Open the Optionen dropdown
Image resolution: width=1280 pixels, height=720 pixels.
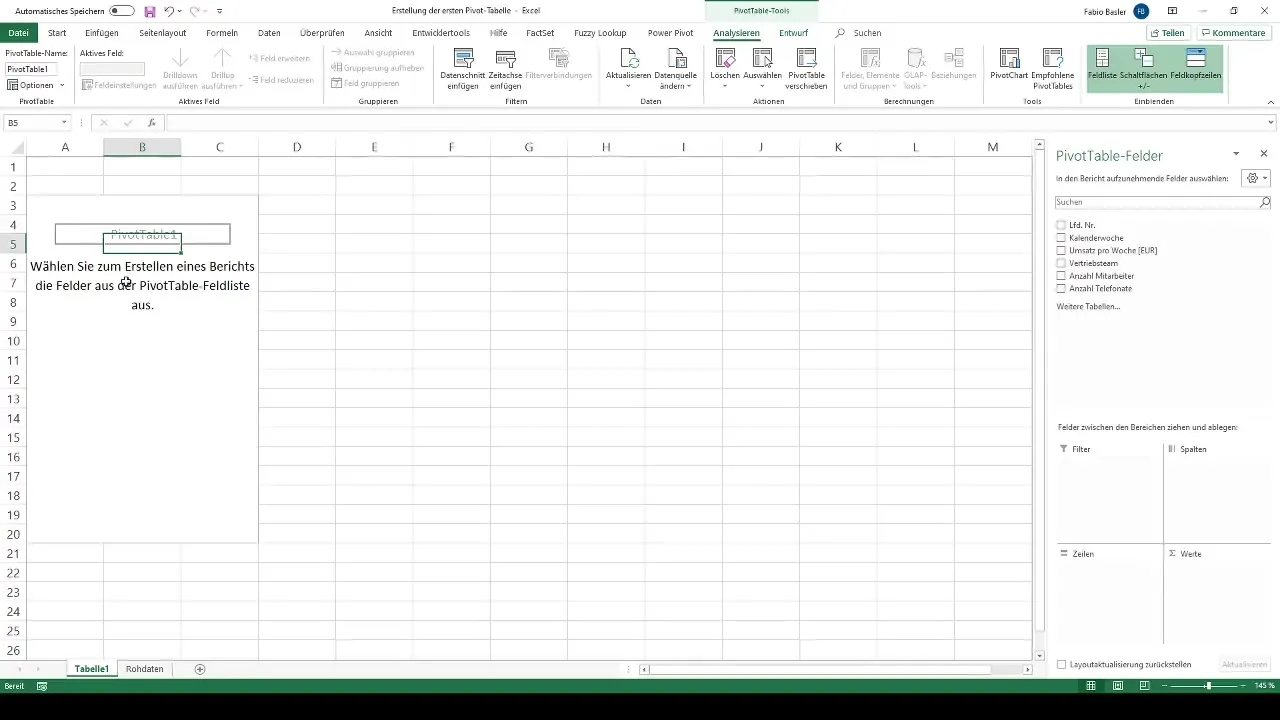click(36, 85)
